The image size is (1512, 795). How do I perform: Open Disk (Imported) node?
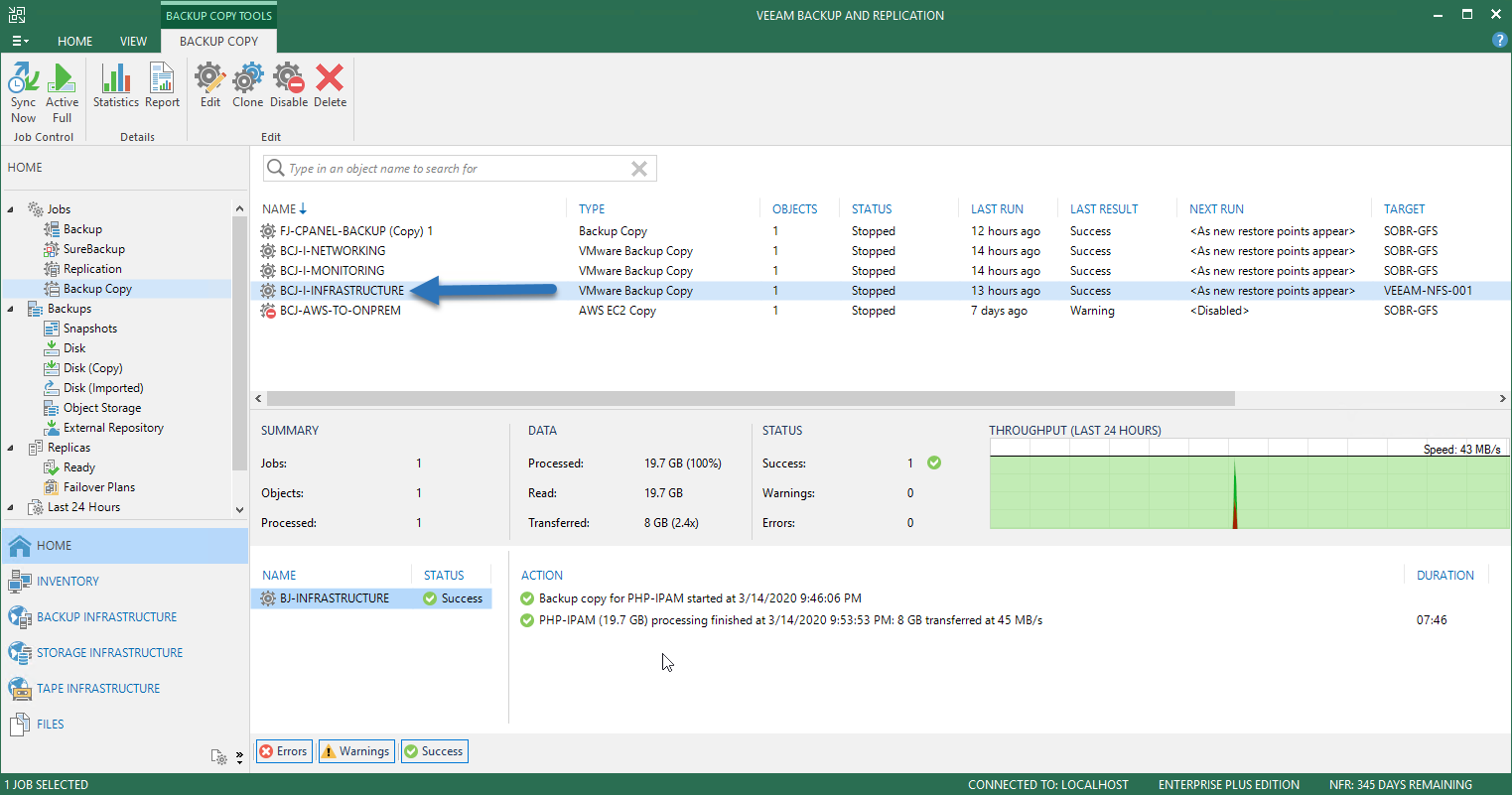click(x=103, y=388)
